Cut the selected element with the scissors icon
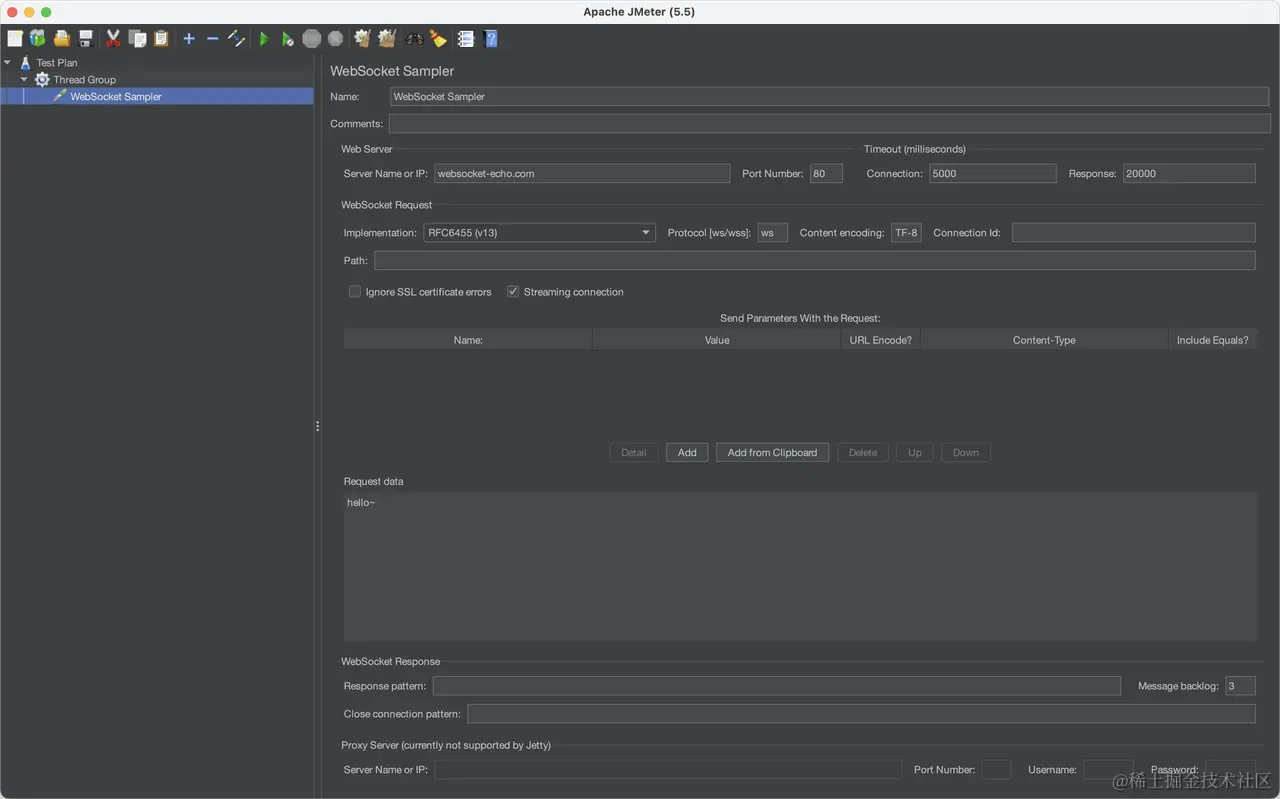This screenshot has width=1280, height=799. pos(113,39)
